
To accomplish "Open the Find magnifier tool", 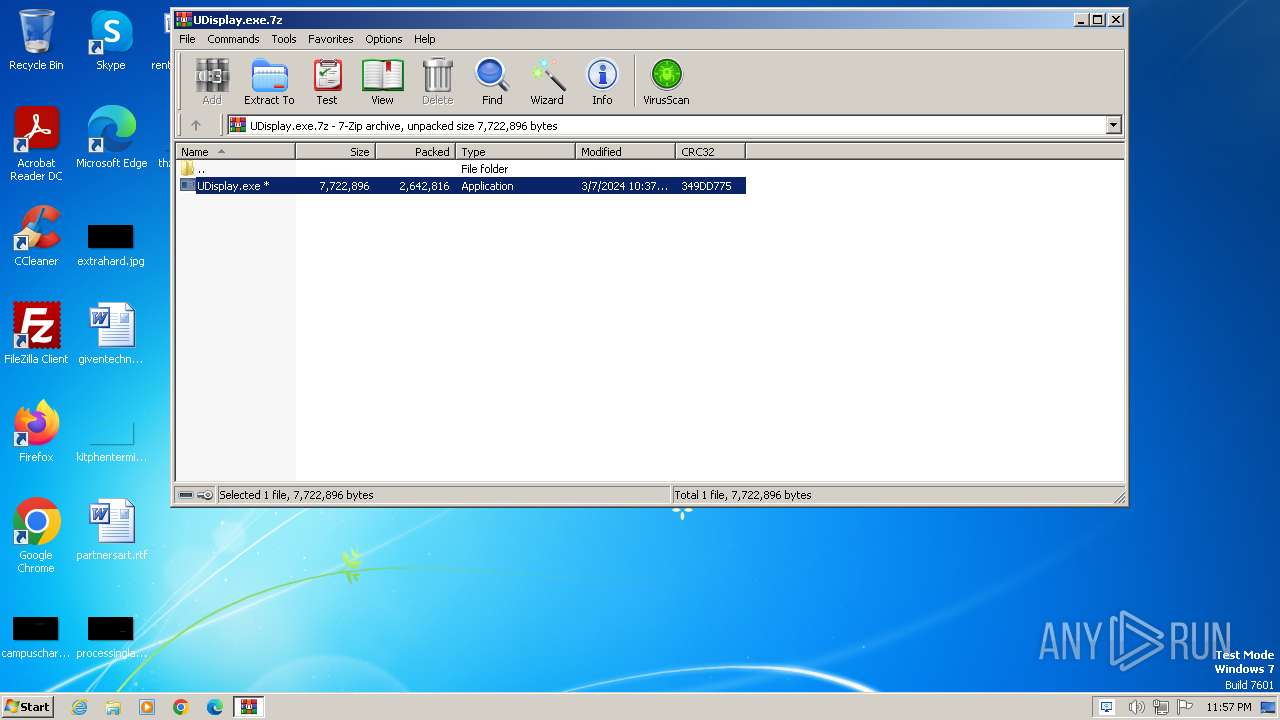I will (492, 81).
